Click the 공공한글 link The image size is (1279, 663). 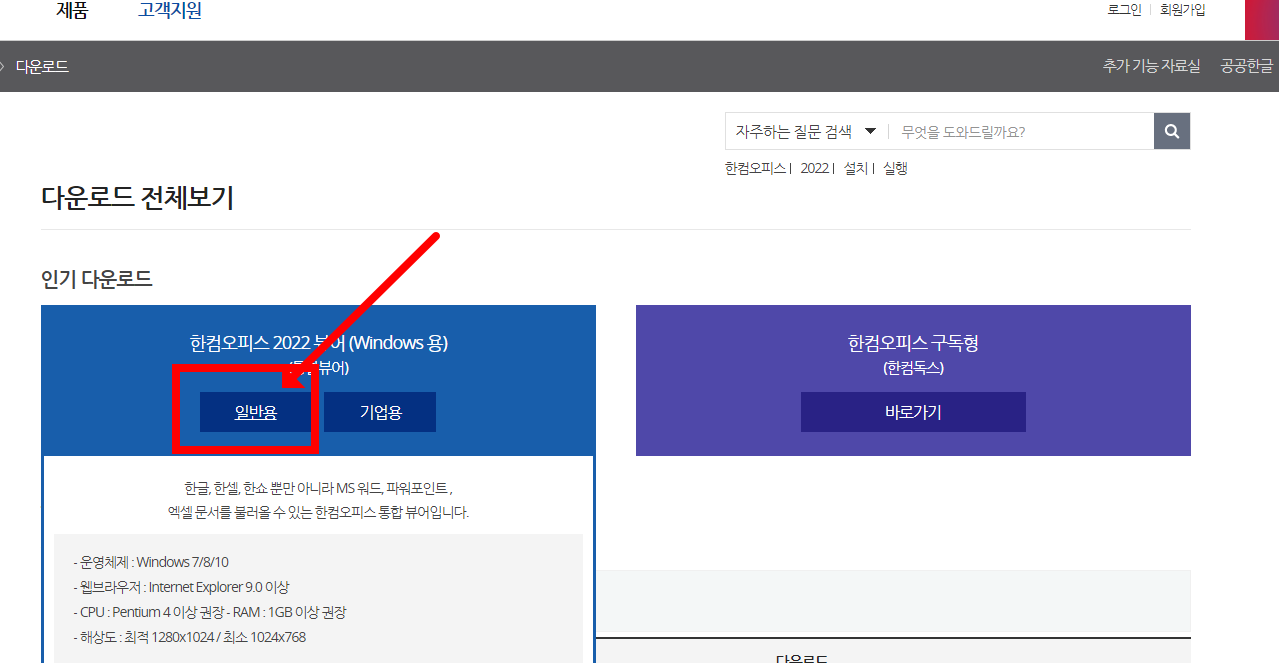pos(1246,66)
